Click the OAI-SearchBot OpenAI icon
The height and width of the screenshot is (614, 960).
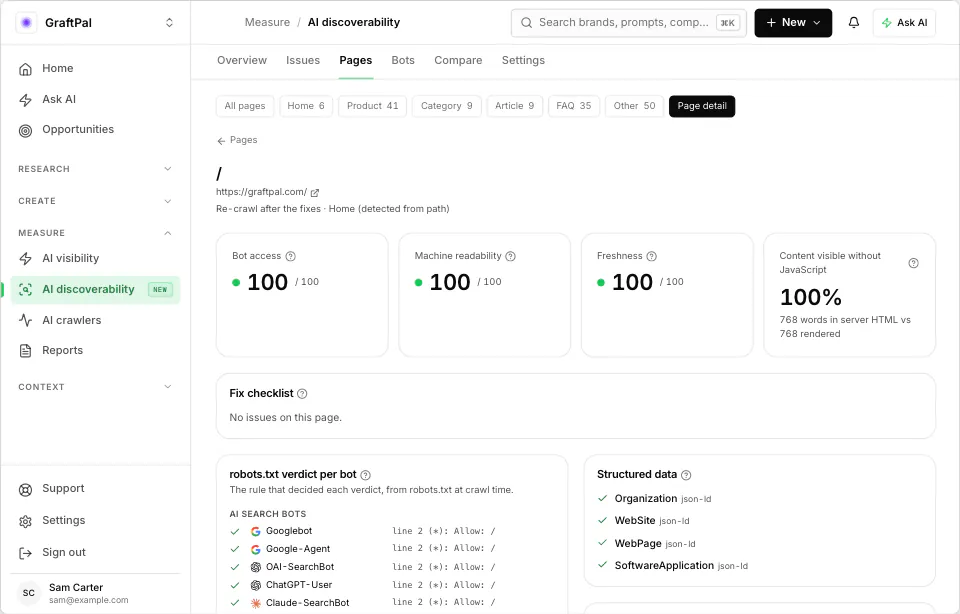(256, 567)
